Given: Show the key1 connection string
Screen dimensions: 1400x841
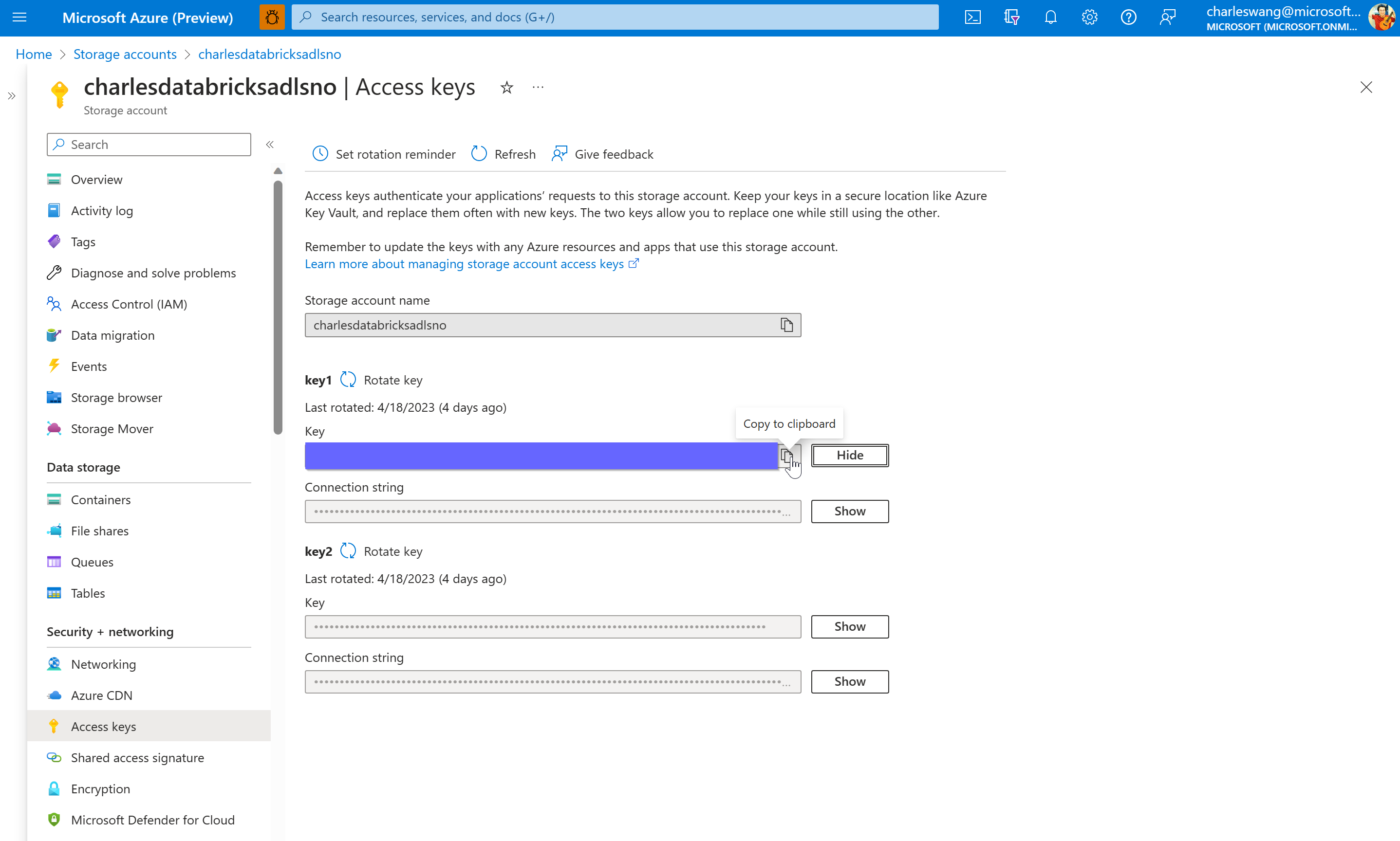Looking at the screenshot, I should pyautogui.click(x=849, y=511).
